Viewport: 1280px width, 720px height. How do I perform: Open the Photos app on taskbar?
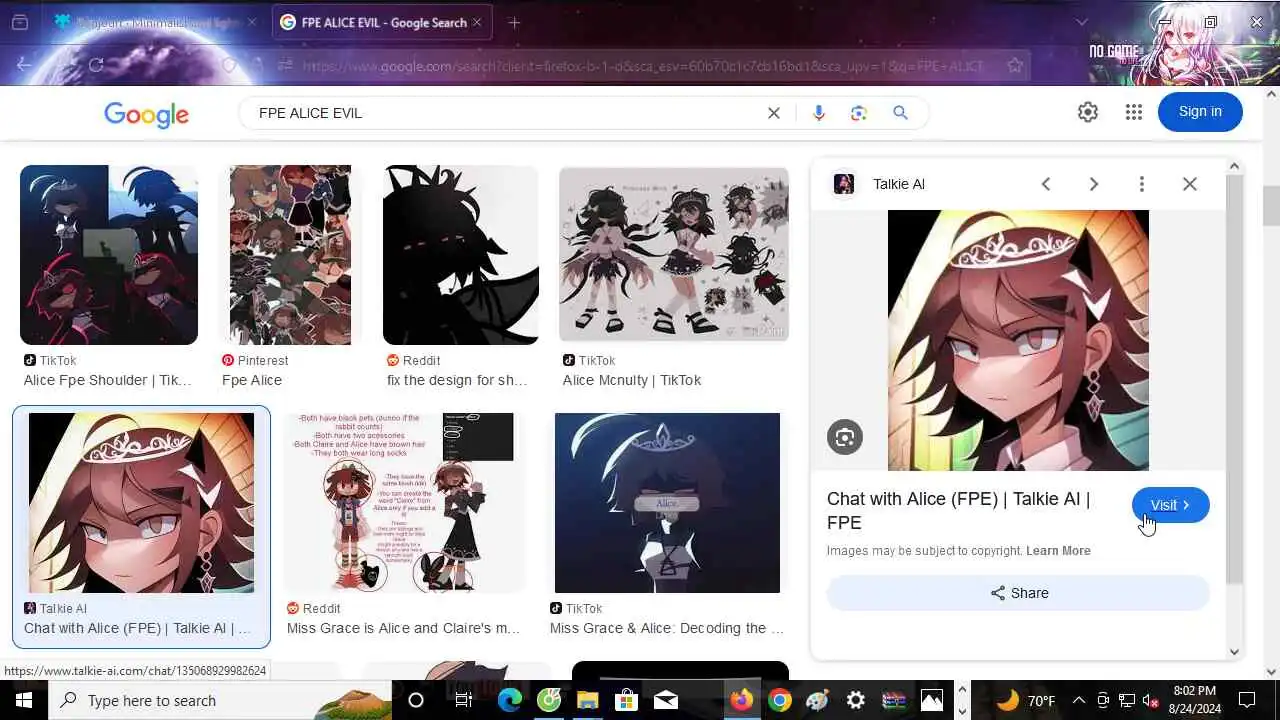(932, 700)
